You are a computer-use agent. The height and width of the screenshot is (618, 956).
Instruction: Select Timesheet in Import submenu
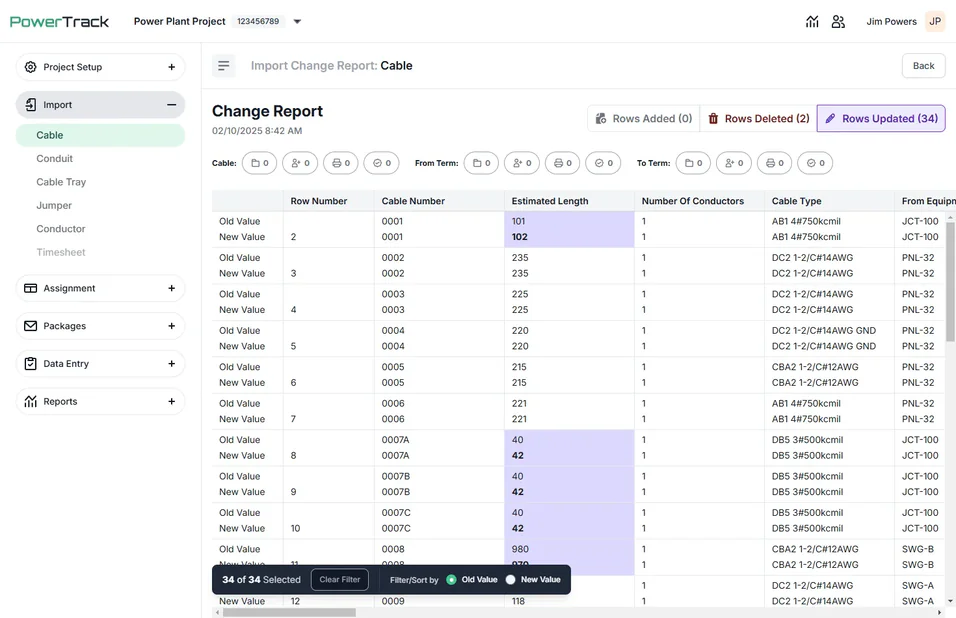pos(60,252)
